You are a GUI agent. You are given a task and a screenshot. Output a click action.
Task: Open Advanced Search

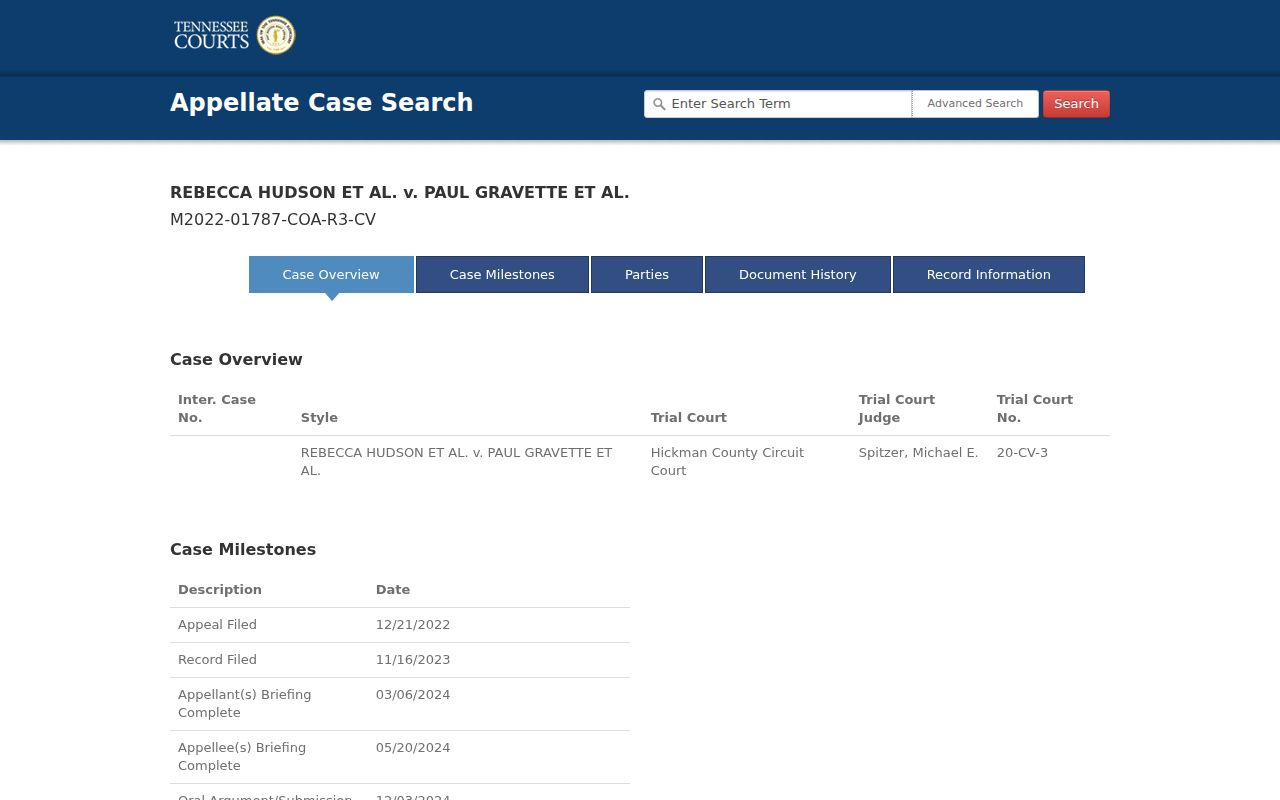[x=975, y=104]
